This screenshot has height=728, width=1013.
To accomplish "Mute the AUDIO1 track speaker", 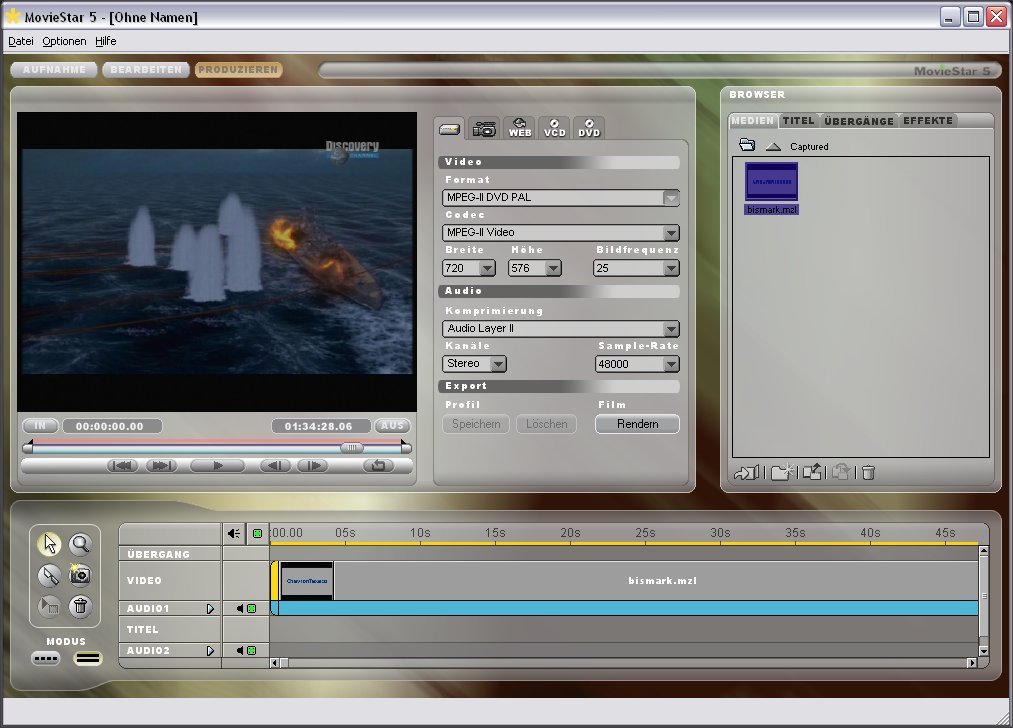I will coord(240,608).
